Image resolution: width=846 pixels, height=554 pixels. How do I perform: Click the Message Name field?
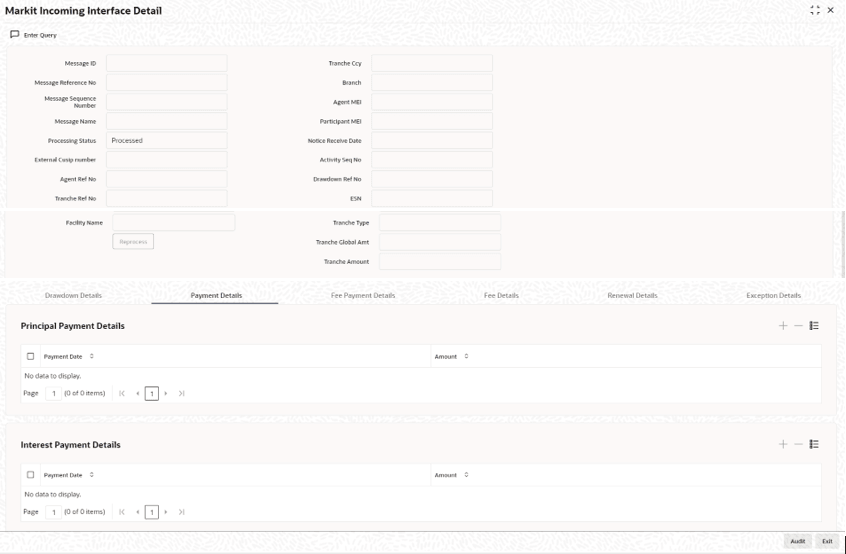(x=167, y=121)
